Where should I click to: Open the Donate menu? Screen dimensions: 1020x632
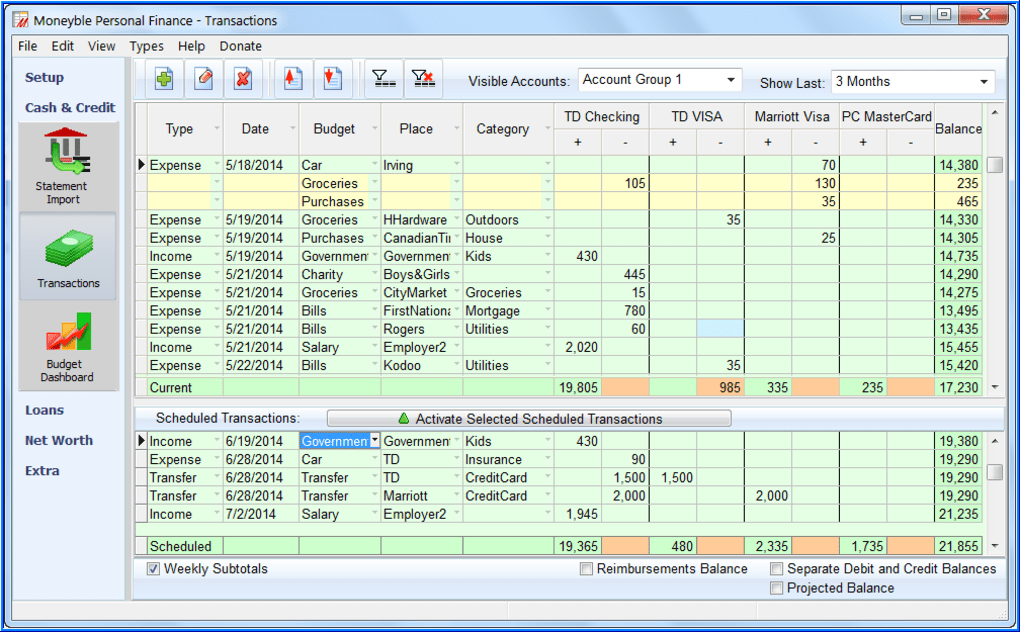(x=240, y=46)
